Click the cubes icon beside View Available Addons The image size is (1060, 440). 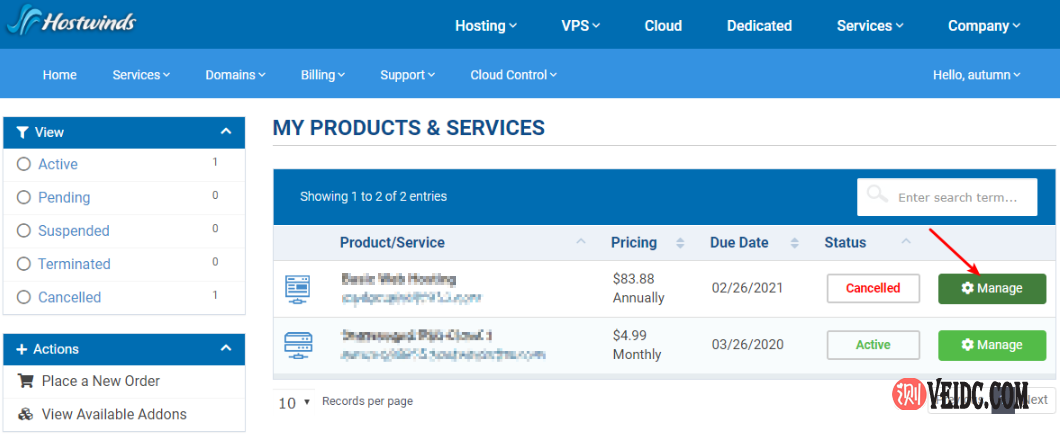click(x=25, y=414)
